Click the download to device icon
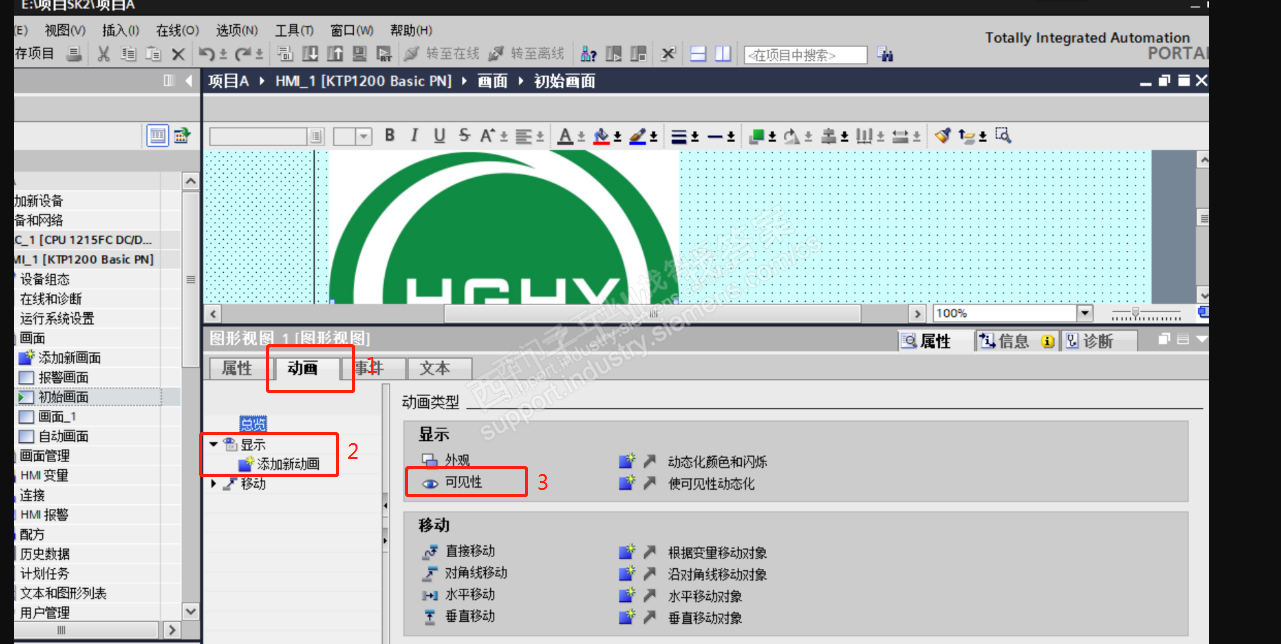The image size is (1281, 644). coord(310,54)
